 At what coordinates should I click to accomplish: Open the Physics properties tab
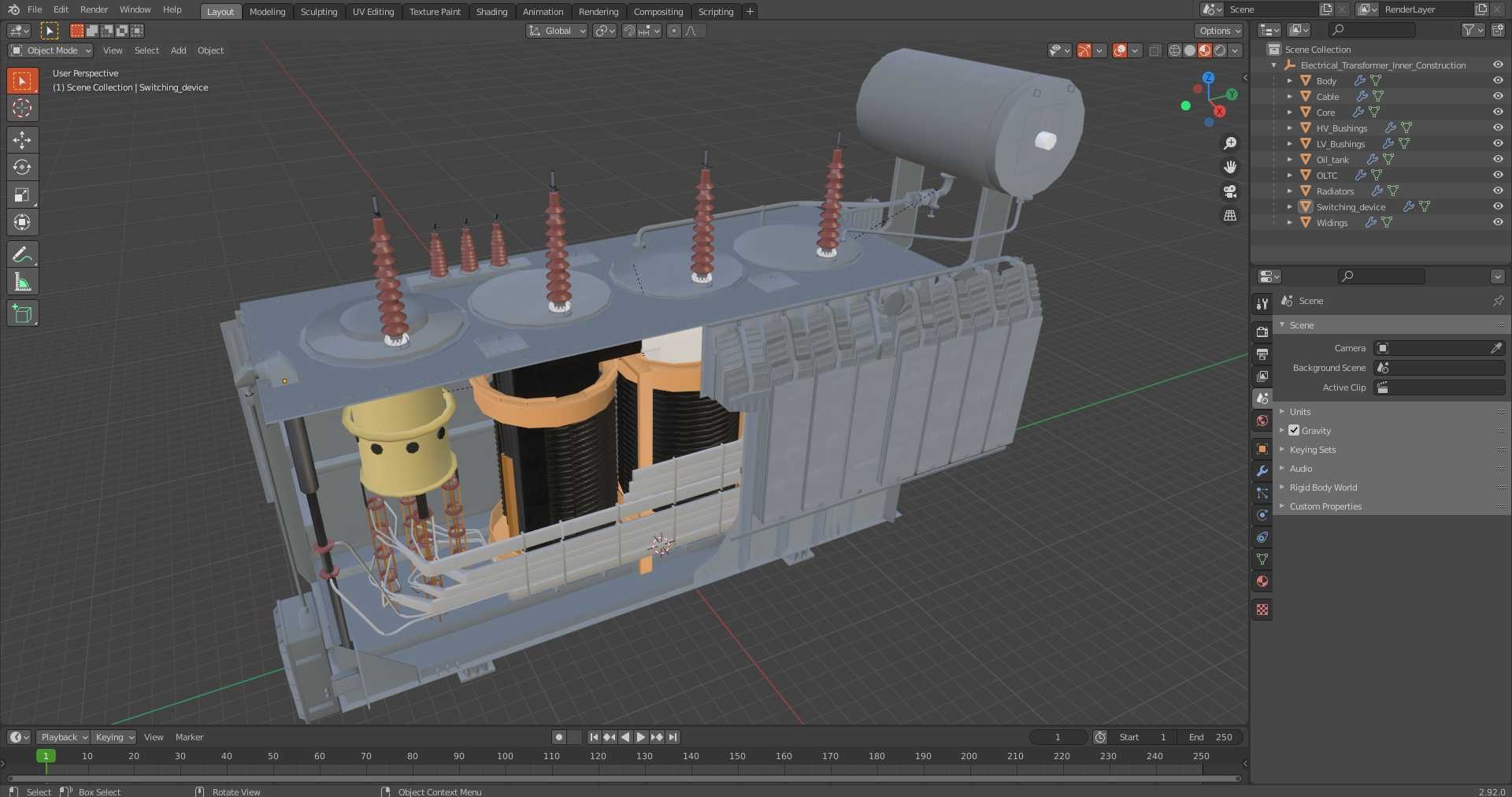pyautogui.click(x=1262, y=515)
